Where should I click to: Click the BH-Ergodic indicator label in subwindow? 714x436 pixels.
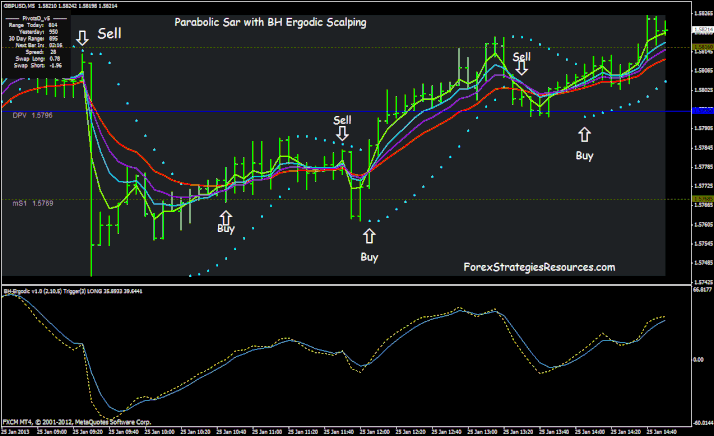[73, 291]
